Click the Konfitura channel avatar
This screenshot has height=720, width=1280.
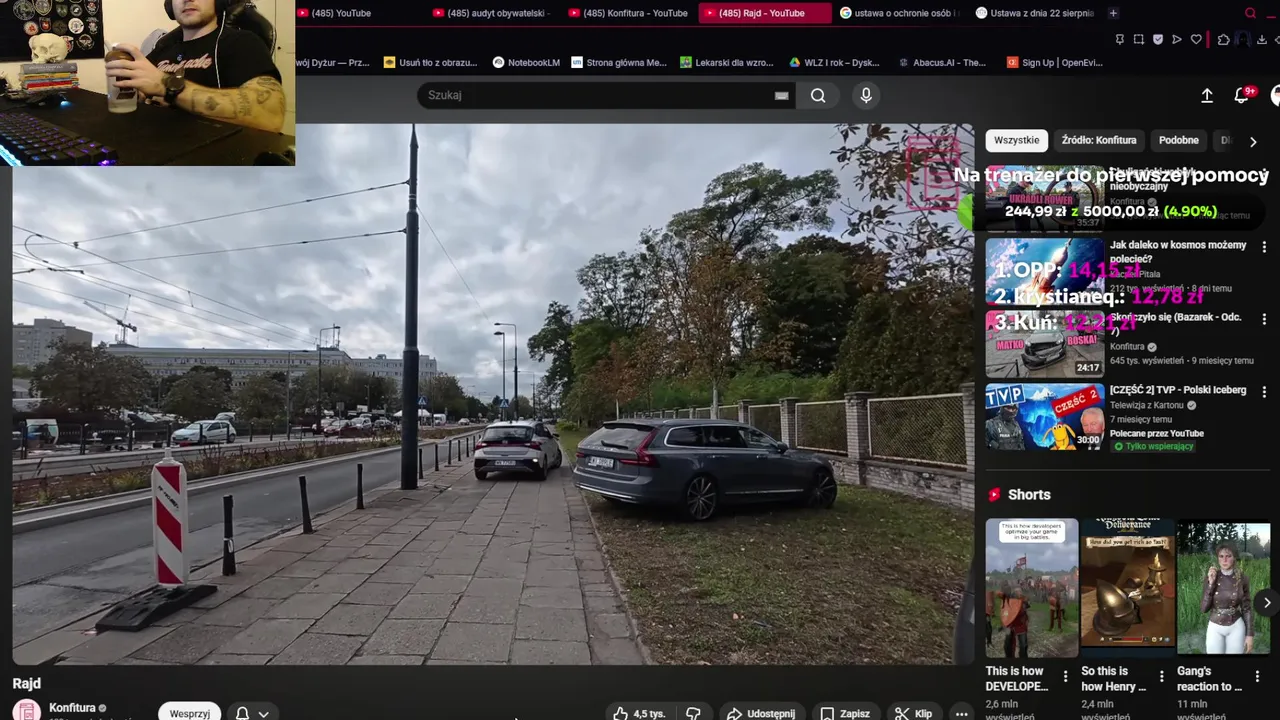click(27, 711)
